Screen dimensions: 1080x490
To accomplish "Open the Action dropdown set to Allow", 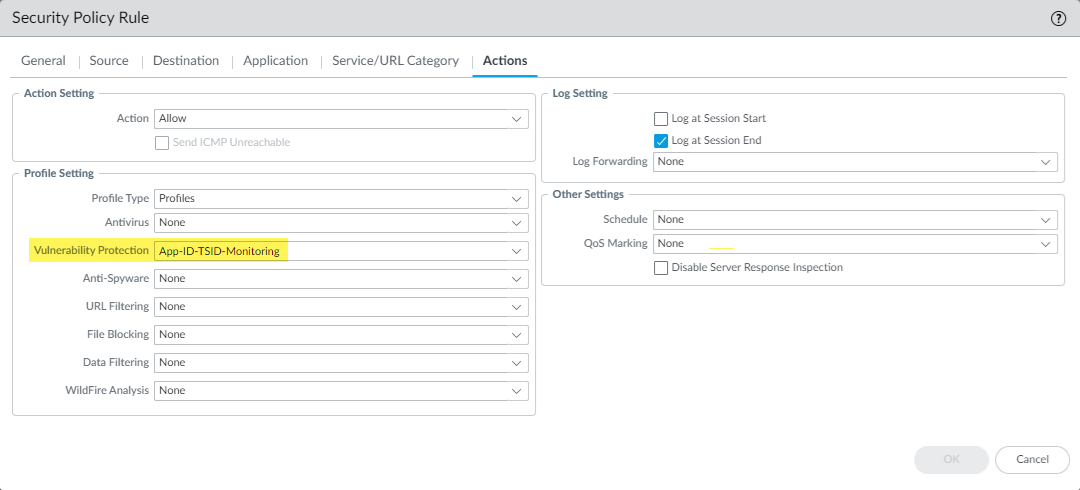I will pos(341,119).
